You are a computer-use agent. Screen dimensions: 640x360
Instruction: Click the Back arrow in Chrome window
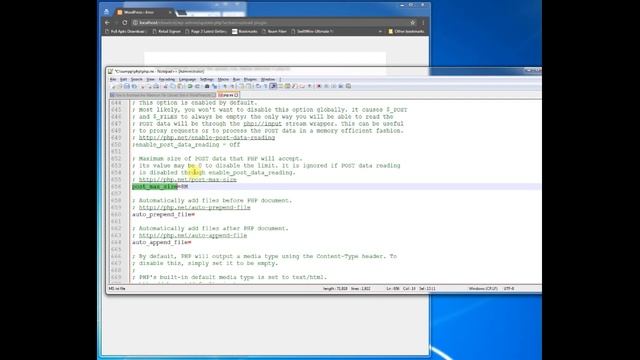(x=107, y=23)
